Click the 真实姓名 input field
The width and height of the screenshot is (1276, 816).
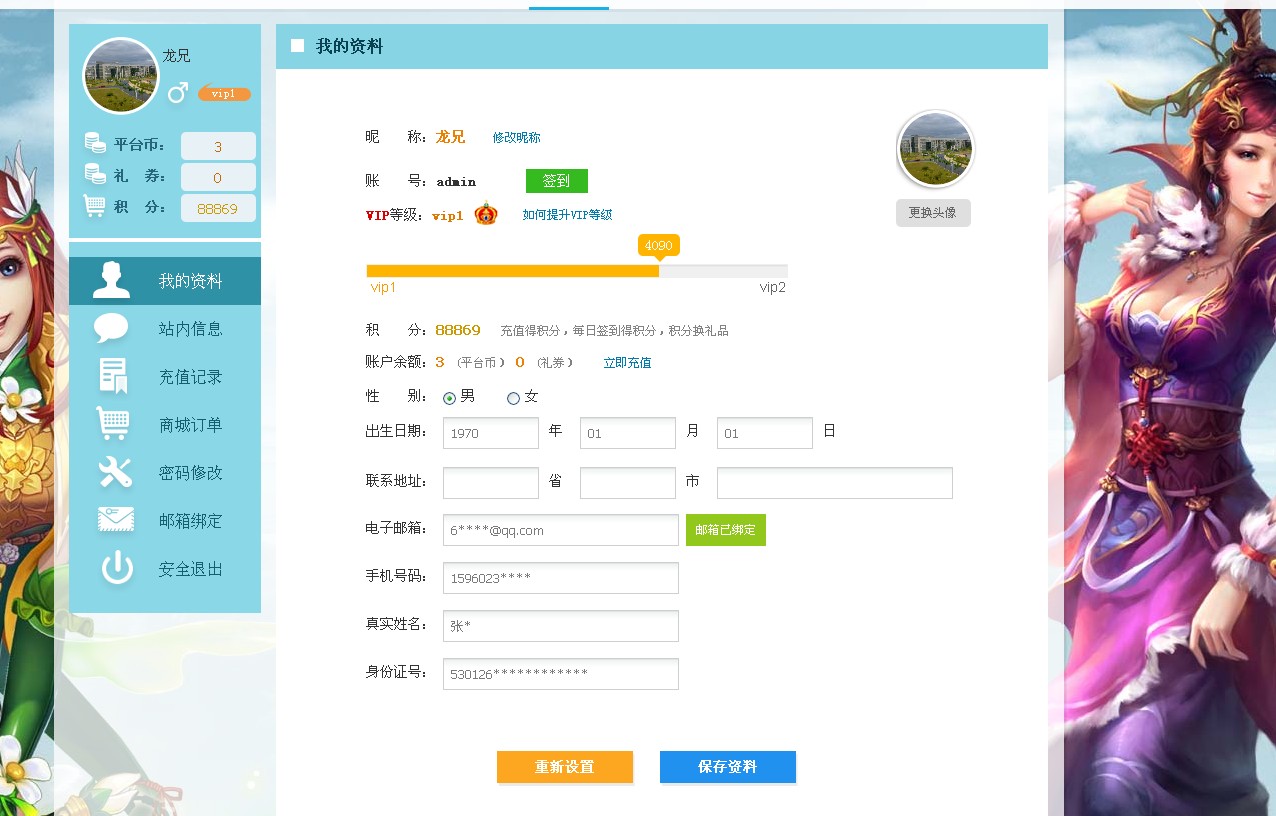tap(561, 626)
